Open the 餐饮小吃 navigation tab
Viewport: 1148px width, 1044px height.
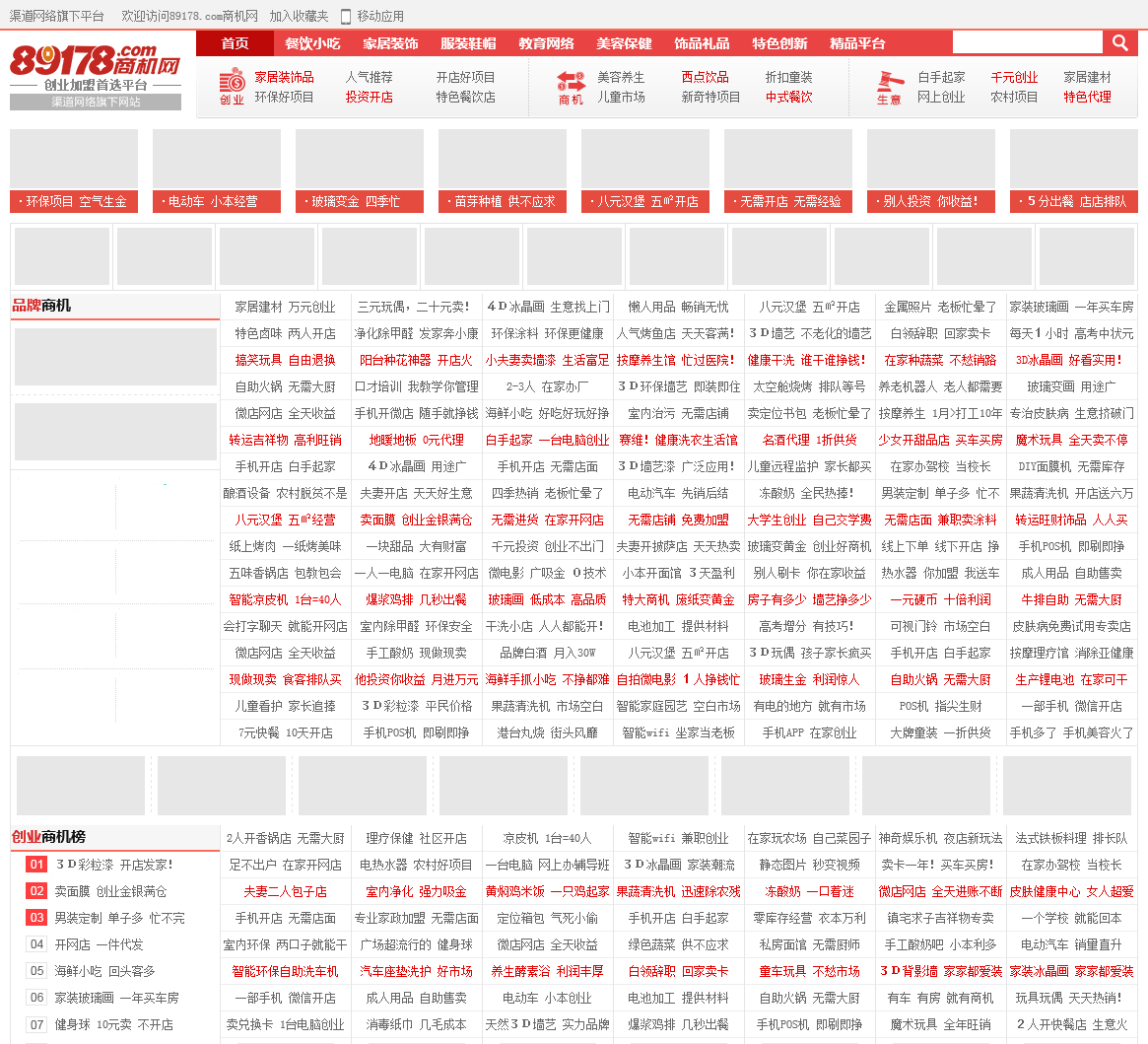pyautogui.click(x=312, y=43)
